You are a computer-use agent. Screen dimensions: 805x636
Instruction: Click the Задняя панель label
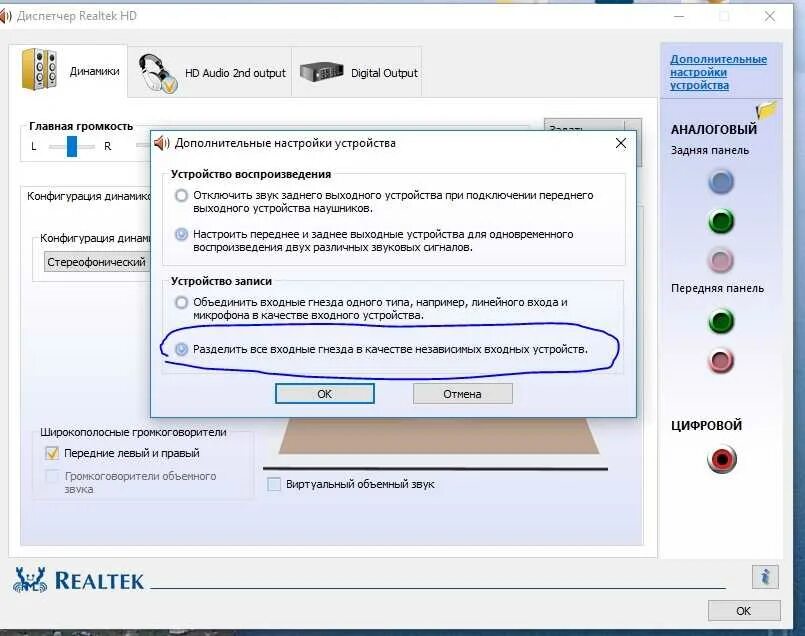(x=710, y=150)
